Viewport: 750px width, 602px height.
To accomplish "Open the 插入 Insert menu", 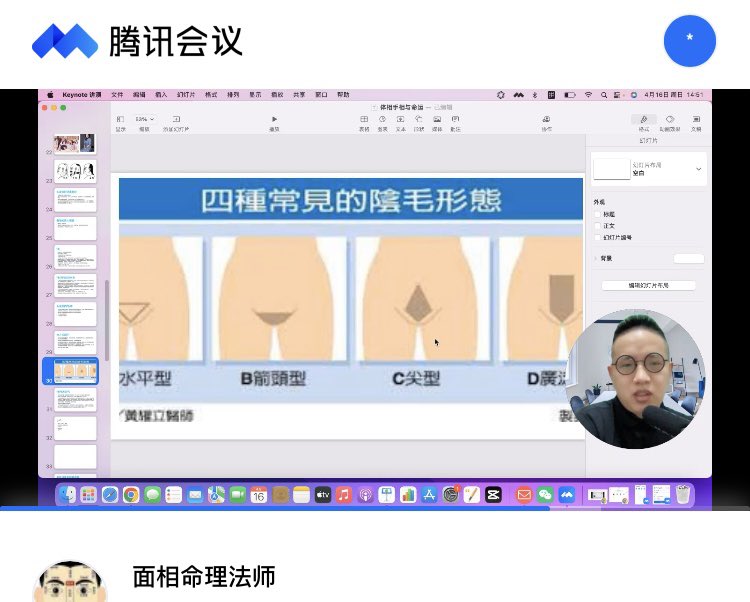I will pyautogui.click(x=161, y=95).
